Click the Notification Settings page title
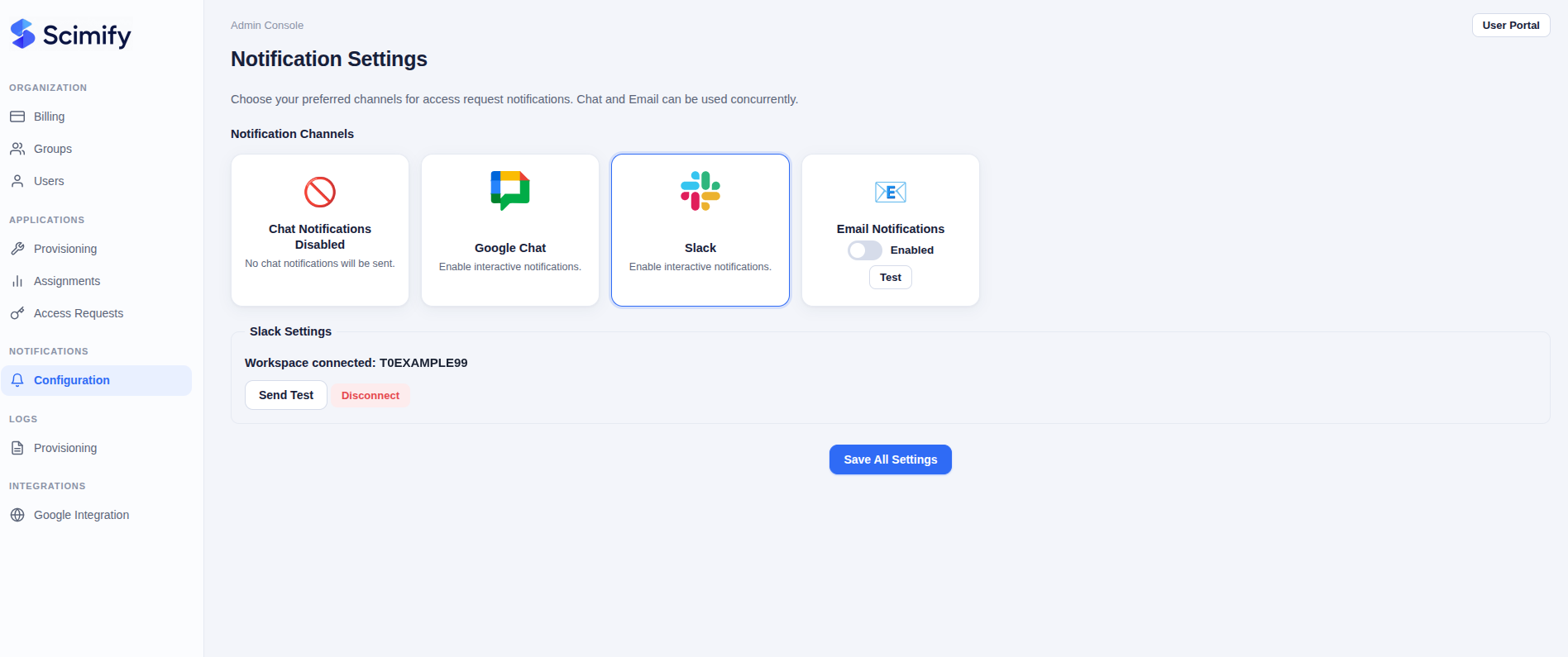 pos(329,59)
